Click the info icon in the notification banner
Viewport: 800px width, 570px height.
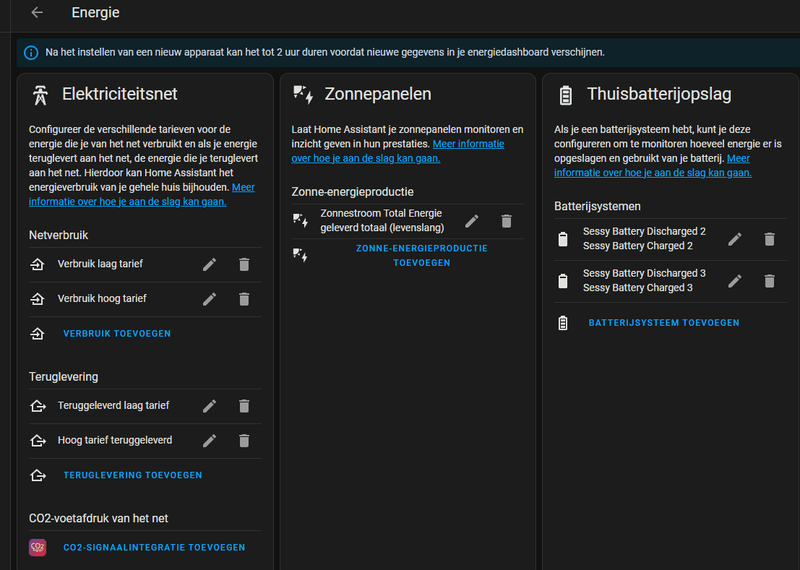(31, 52)
